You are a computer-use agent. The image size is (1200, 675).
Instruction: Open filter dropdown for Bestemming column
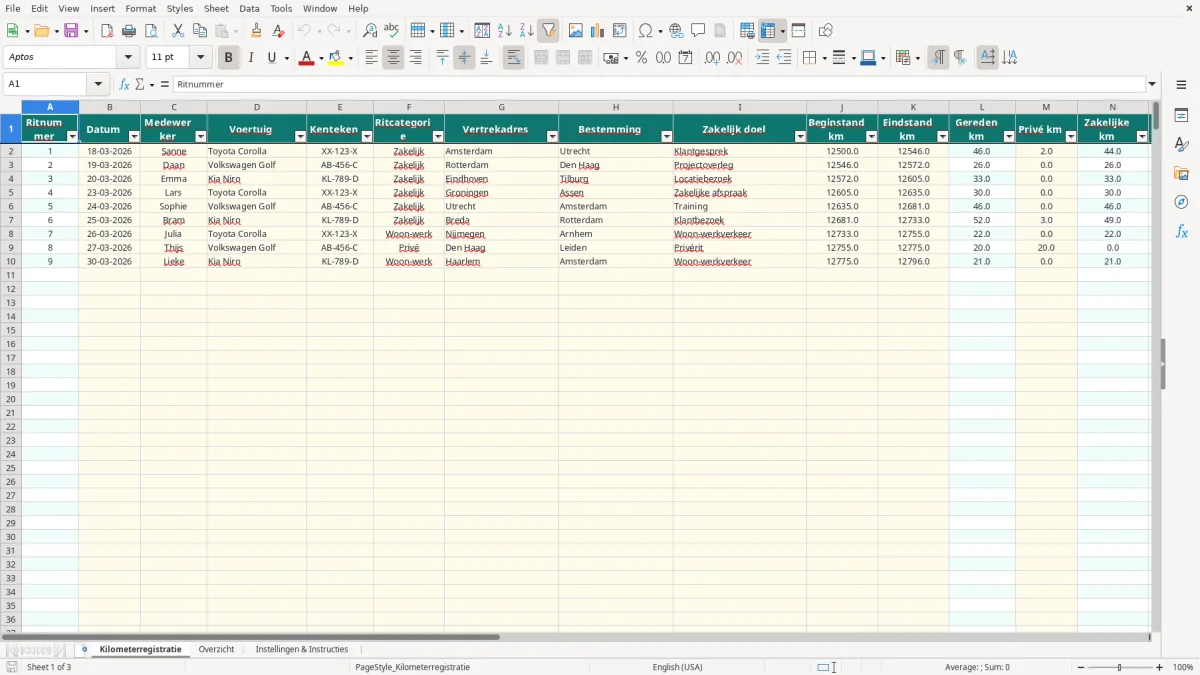tap(666, 136)
